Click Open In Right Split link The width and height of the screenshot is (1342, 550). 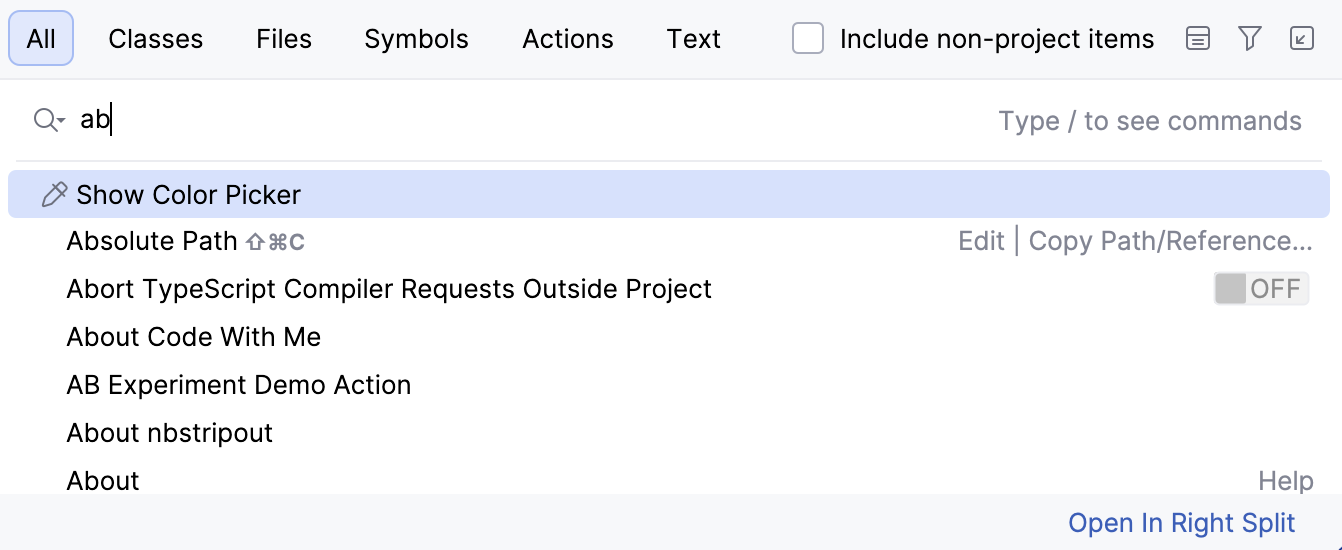point(1181,523)
